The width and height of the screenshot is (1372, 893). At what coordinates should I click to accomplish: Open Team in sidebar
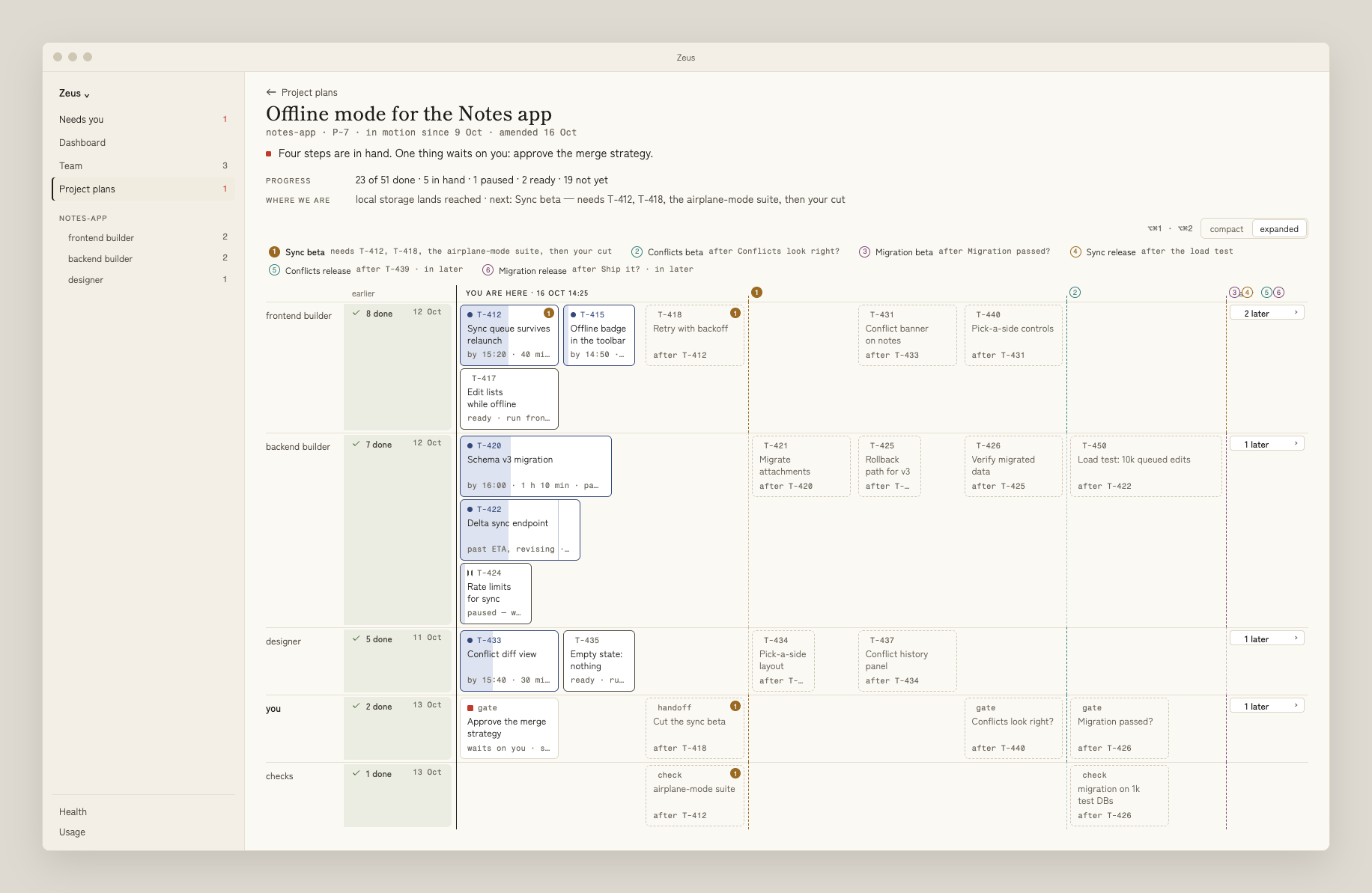click(143, 165)
